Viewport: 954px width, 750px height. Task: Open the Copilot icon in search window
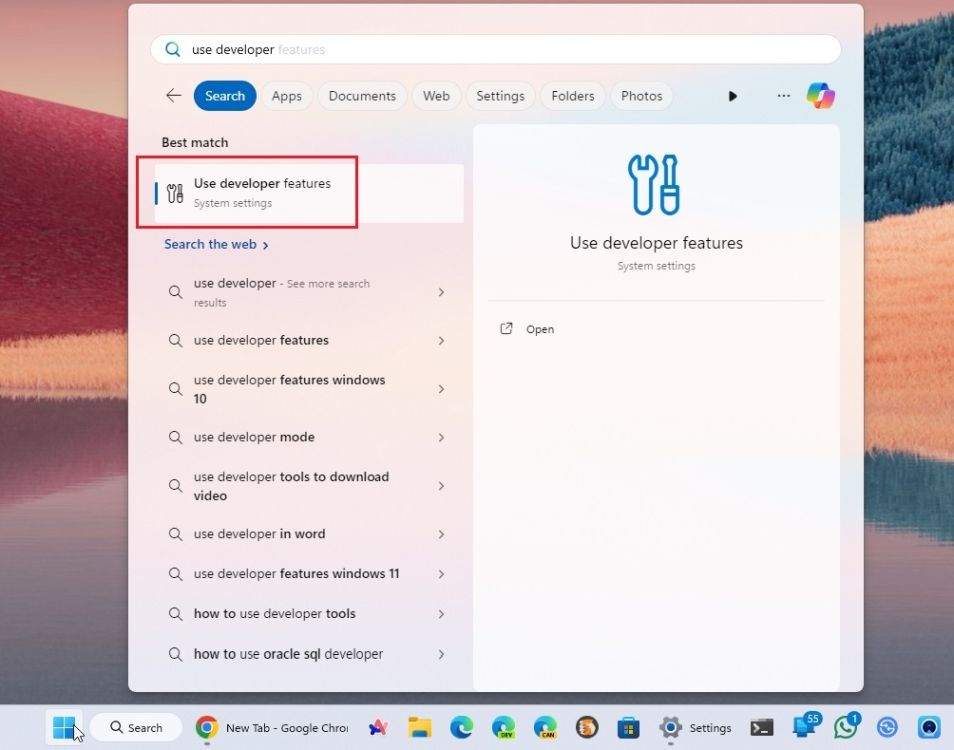[x=820, y=95]
